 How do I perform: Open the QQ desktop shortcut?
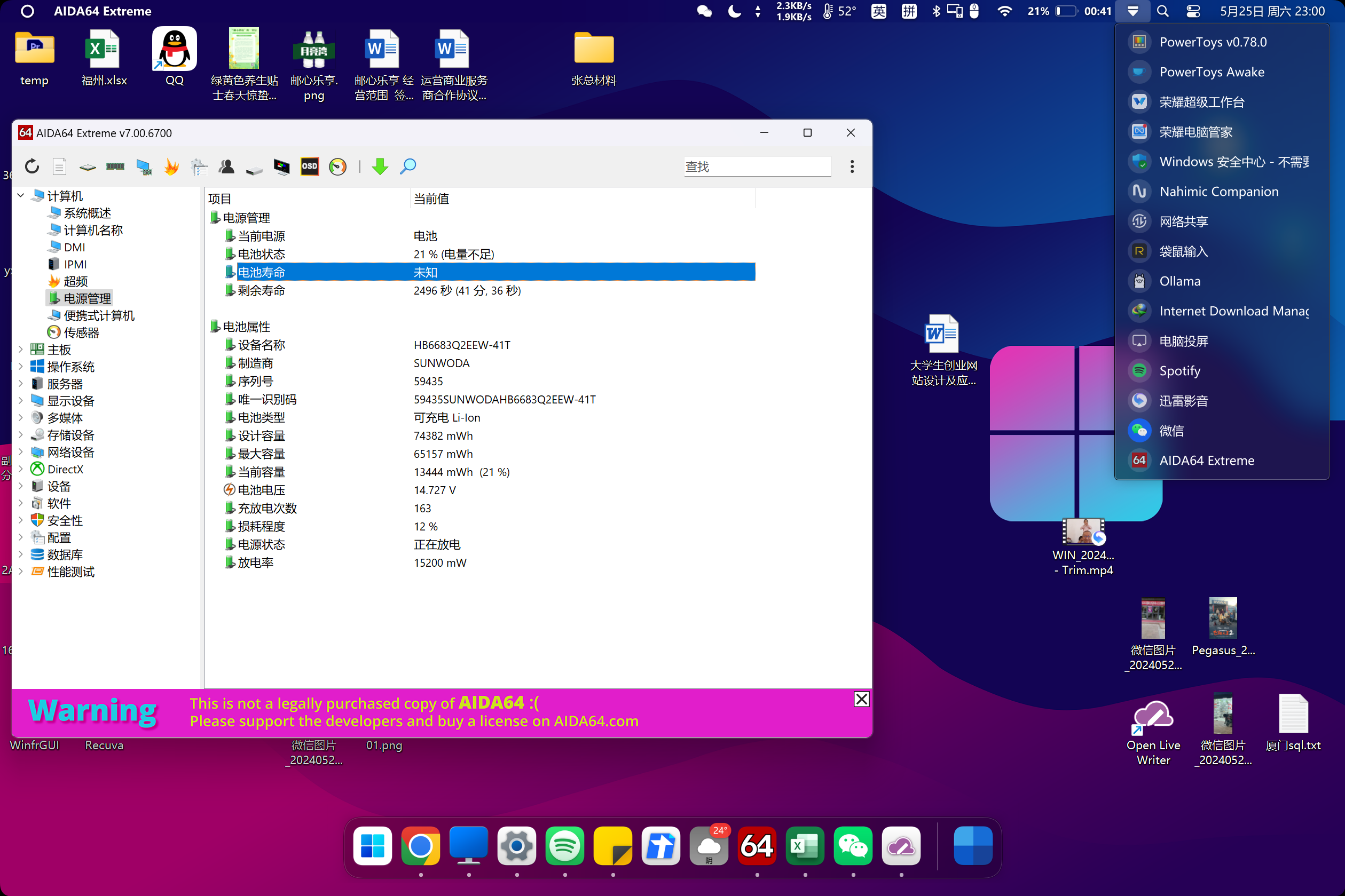coord(175,57)
